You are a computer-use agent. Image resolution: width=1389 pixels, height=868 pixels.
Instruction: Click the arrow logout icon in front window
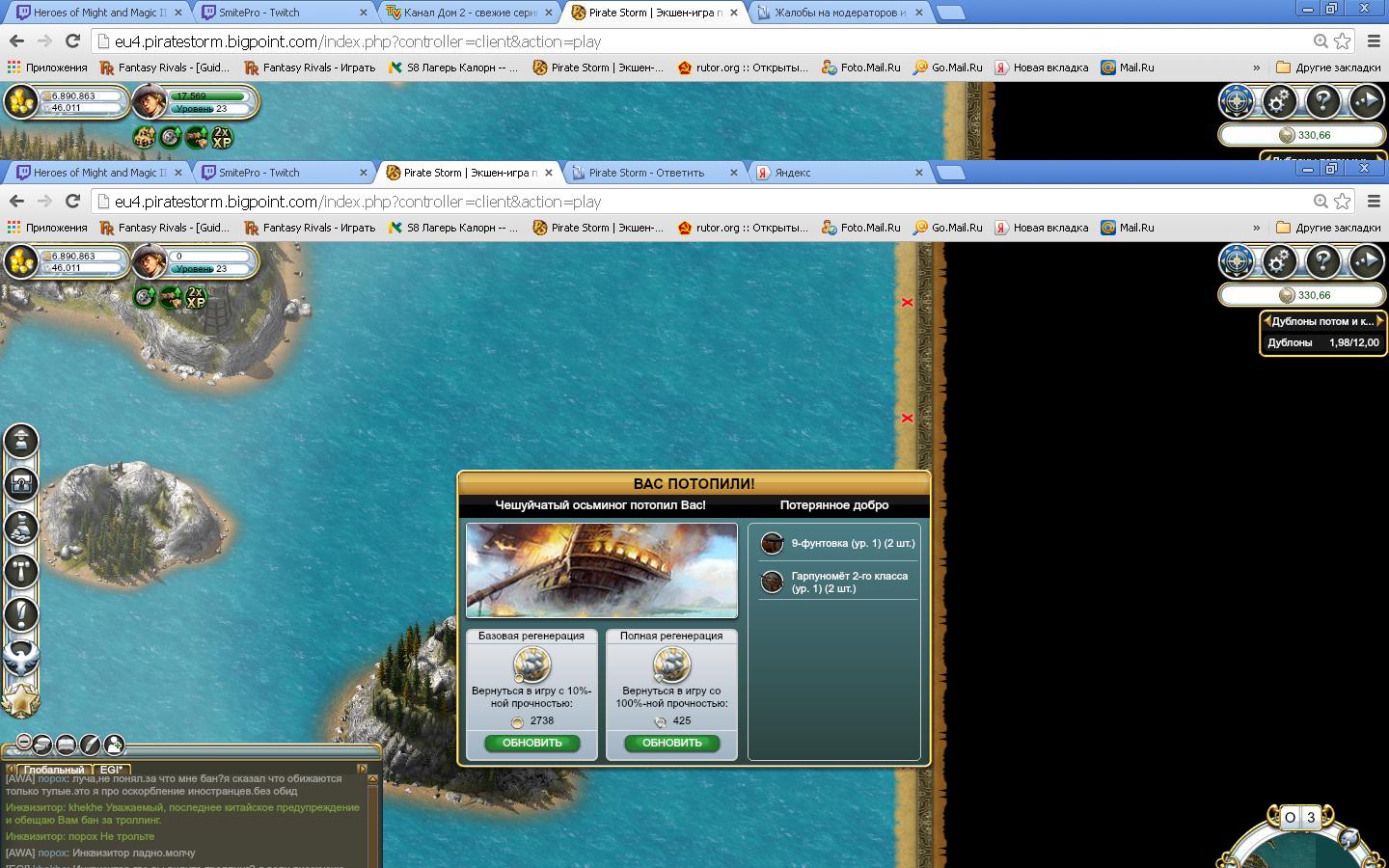pyautogui.click(x=1366, y=261)
